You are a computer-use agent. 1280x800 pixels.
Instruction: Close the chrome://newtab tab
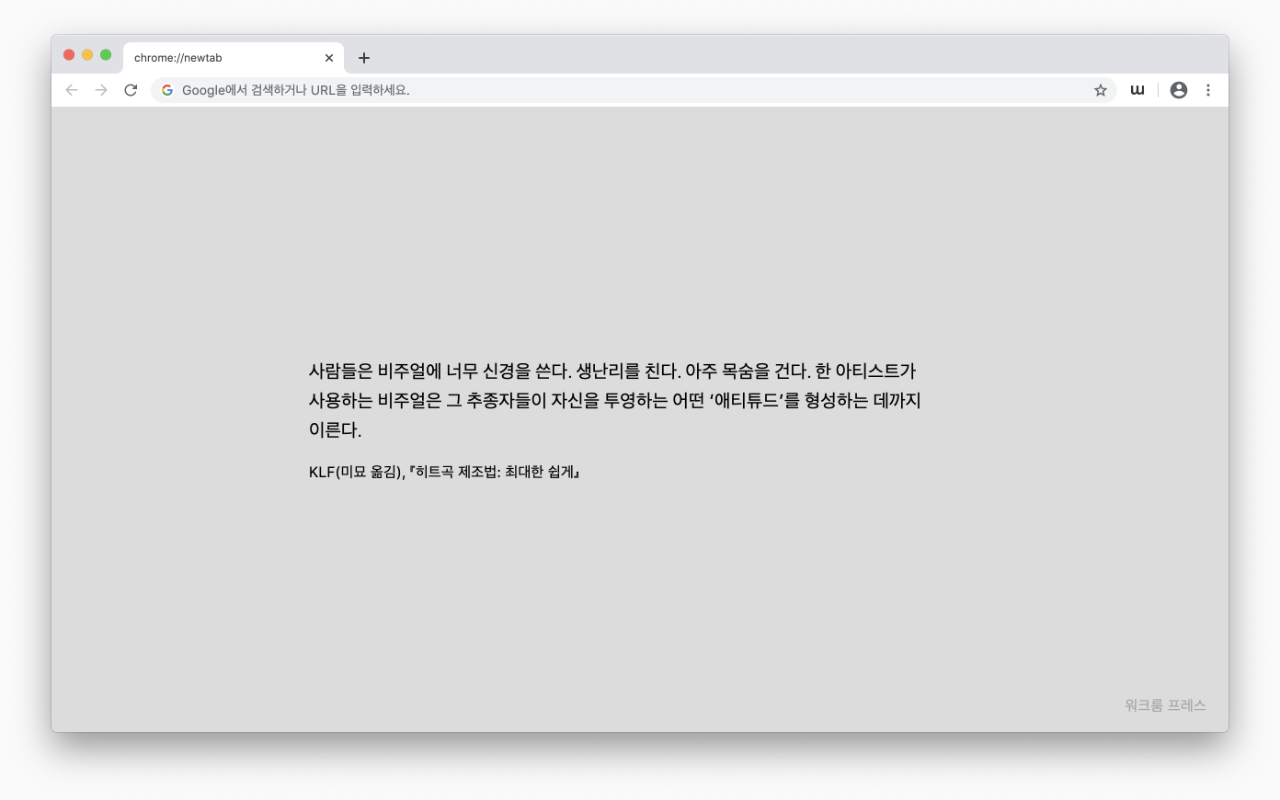329,57
